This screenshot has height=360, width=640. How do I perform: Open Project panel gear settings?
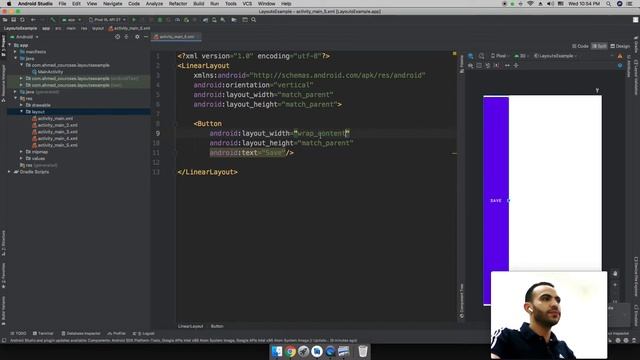137,37
